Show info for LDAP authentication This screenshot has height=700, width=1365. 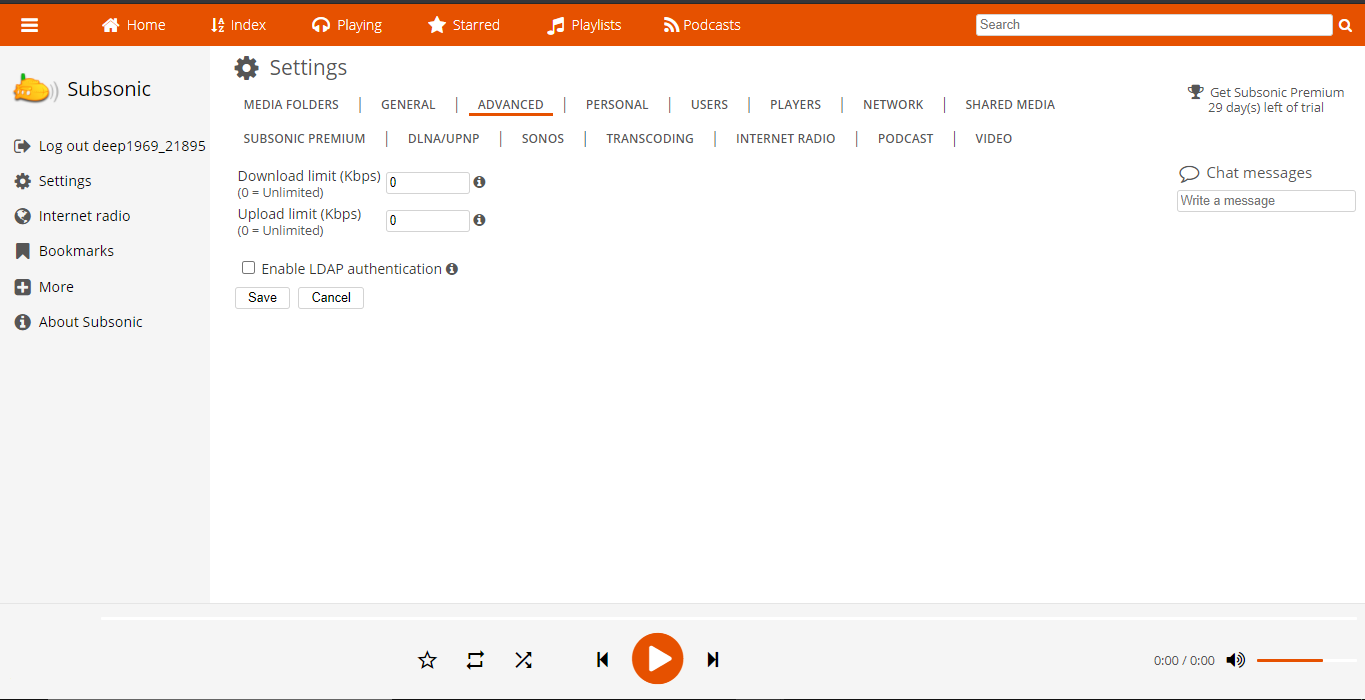452,269
